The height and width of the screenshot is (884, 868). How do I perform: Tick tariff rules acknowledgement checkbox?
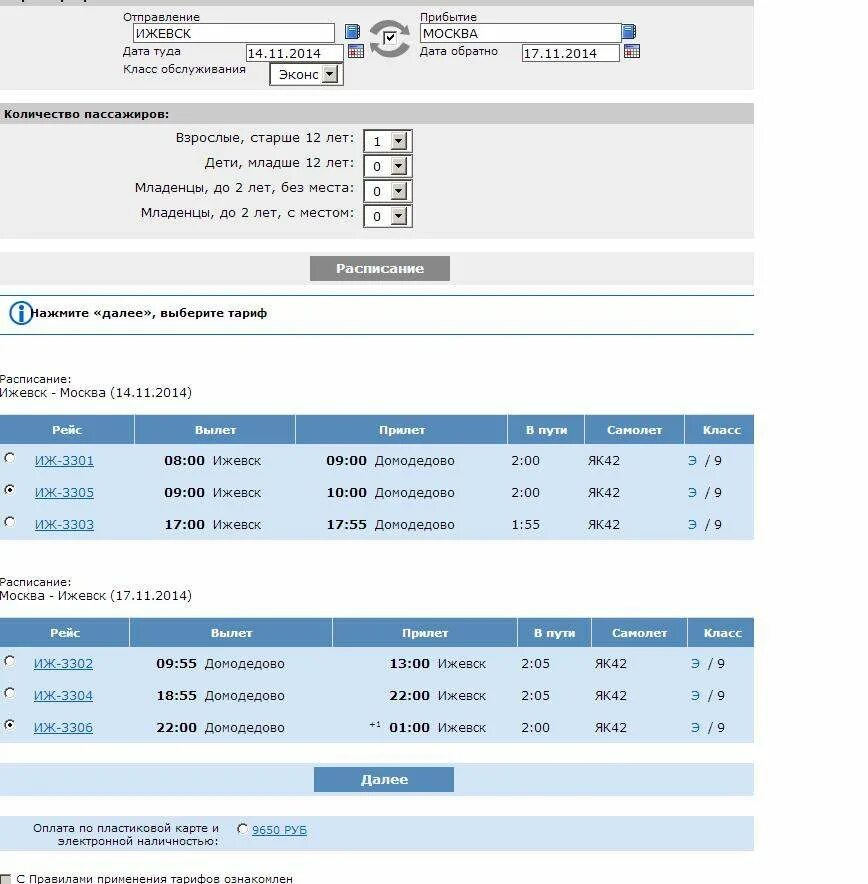coord(5,879)
